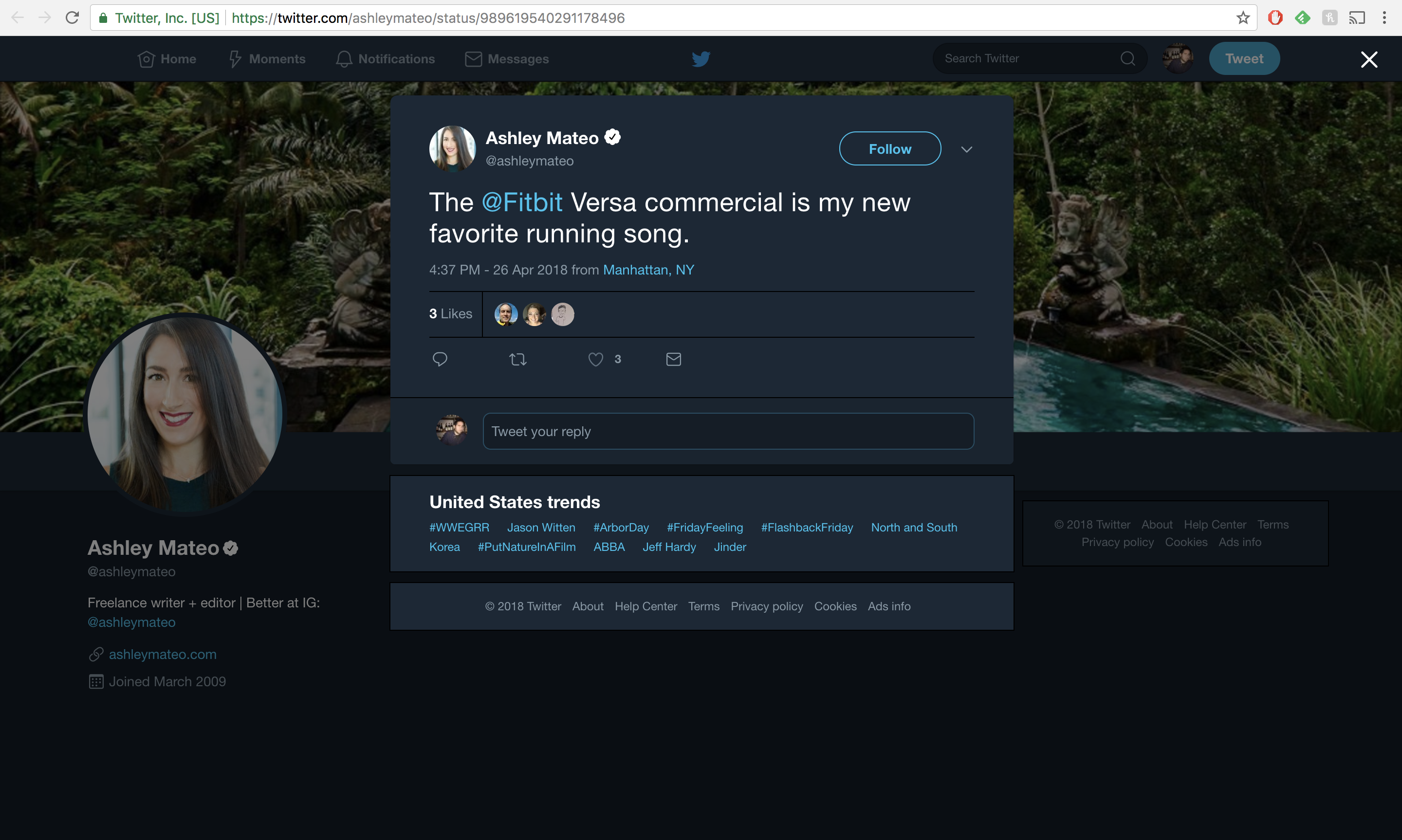Open @ashleymateo Instagram mention in bio
This screenshot has width=1402, height=840.
131,622
